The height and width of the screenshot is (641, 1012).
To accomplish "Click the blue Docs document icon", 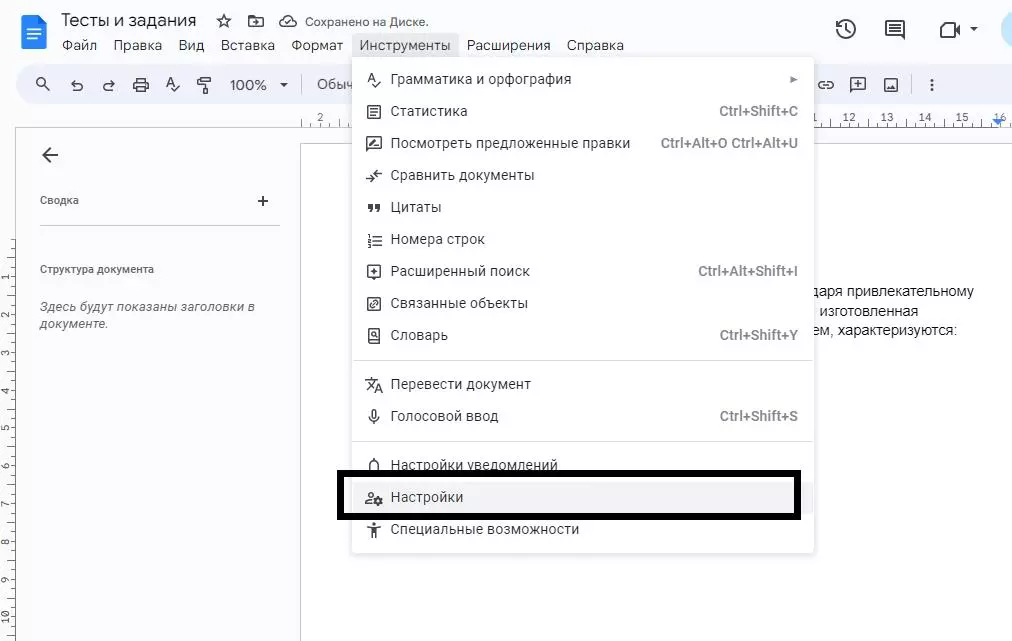I will pyautogui.click(x=33, y=30).
